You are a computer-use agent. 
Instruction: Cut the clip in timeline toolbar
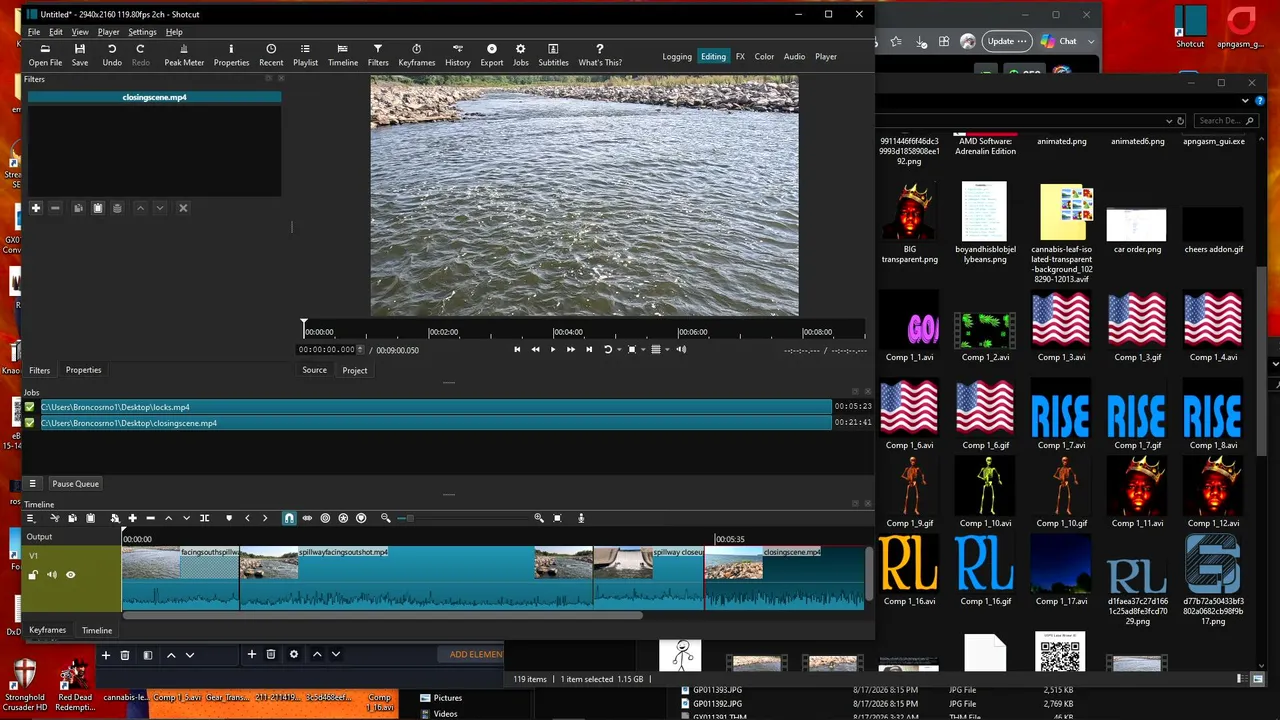[x=55, y=518]
